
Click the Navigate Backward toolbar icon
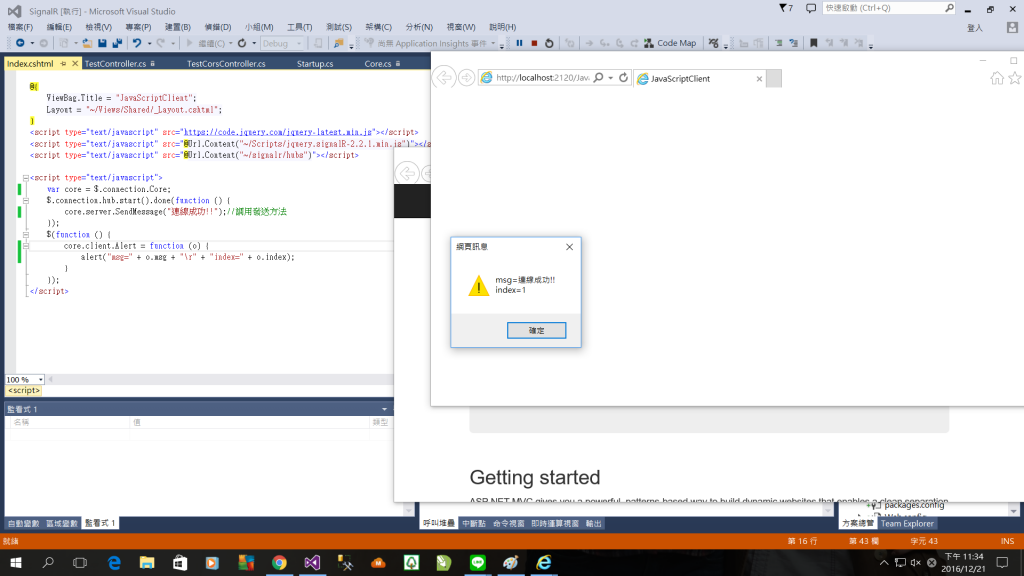click(20, 43)
